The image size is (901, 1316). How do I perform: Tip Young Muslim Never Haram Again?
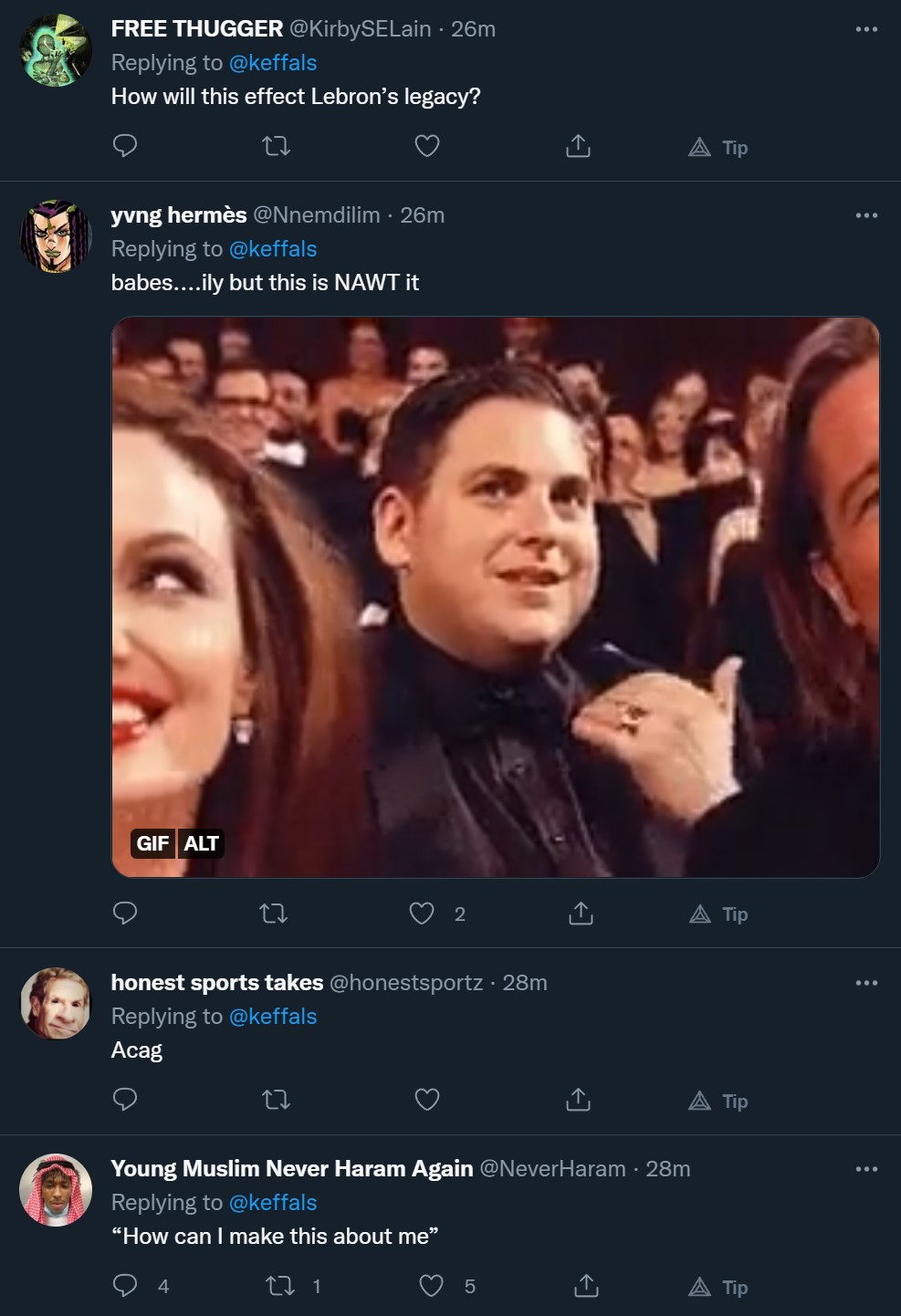pyautogui.click(x=718, y=1287)
